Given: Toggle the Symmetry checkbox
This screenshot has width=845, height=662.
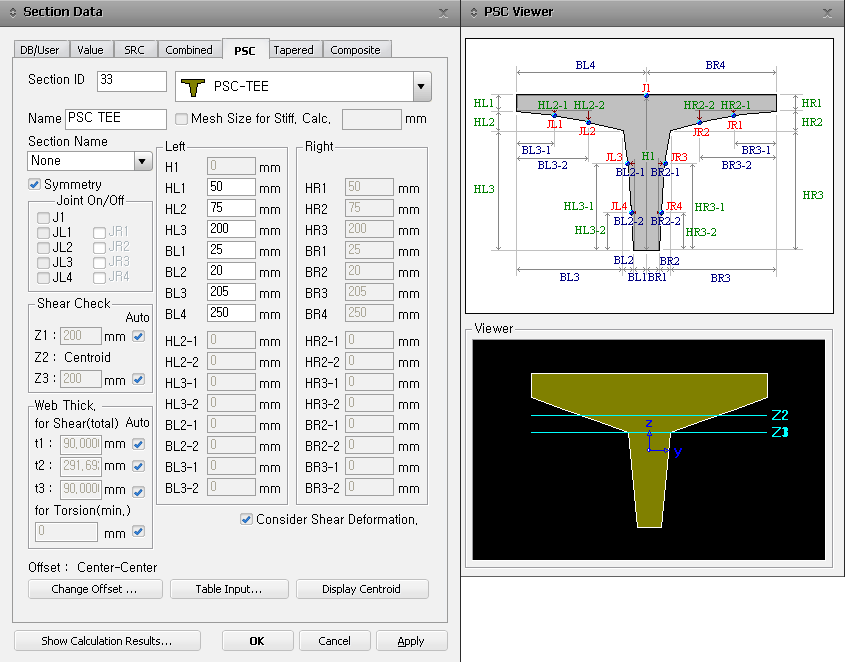Looking at the screenshot, I should pyautogui.click(x=34, y=184).
